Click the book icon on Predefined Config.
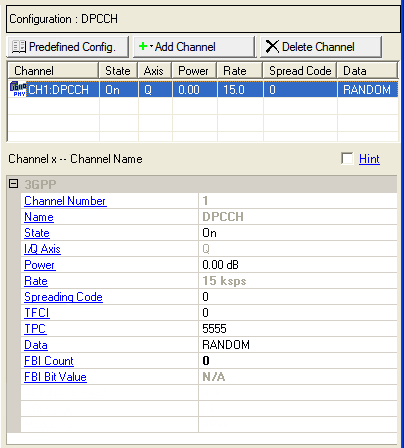Viewport: 404px width, 448px height. [x=18, y=47]
